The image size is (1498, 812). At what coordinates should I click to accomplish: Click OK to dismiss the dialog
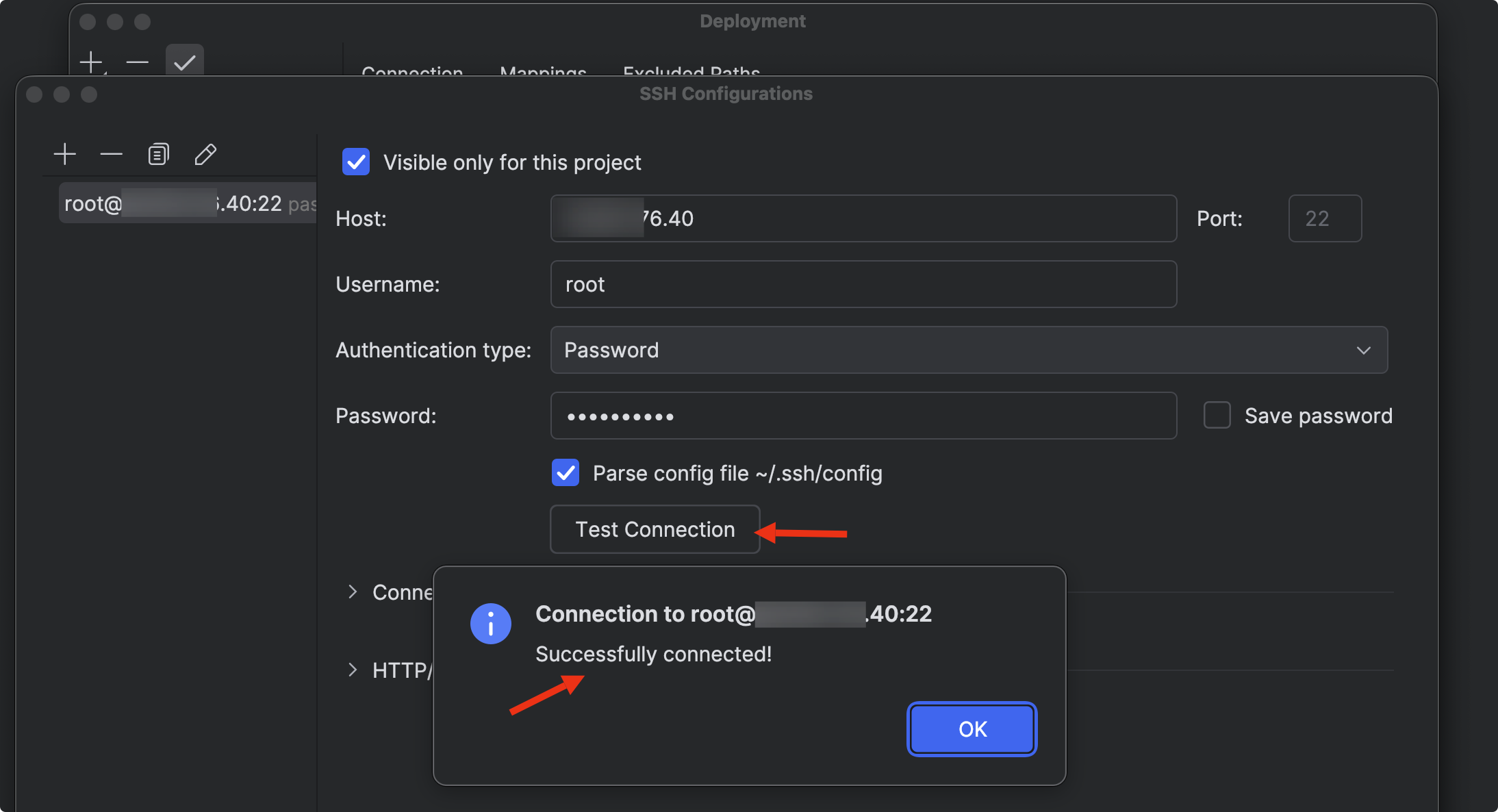pos(972,729)
